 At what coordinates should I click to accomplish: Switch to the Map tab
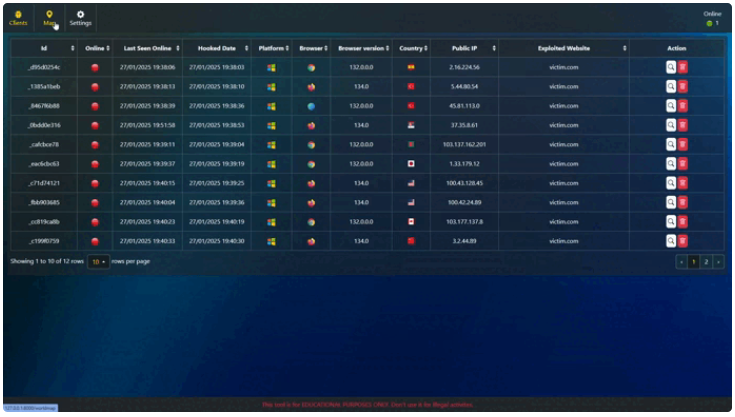click(x=49, y=17)
